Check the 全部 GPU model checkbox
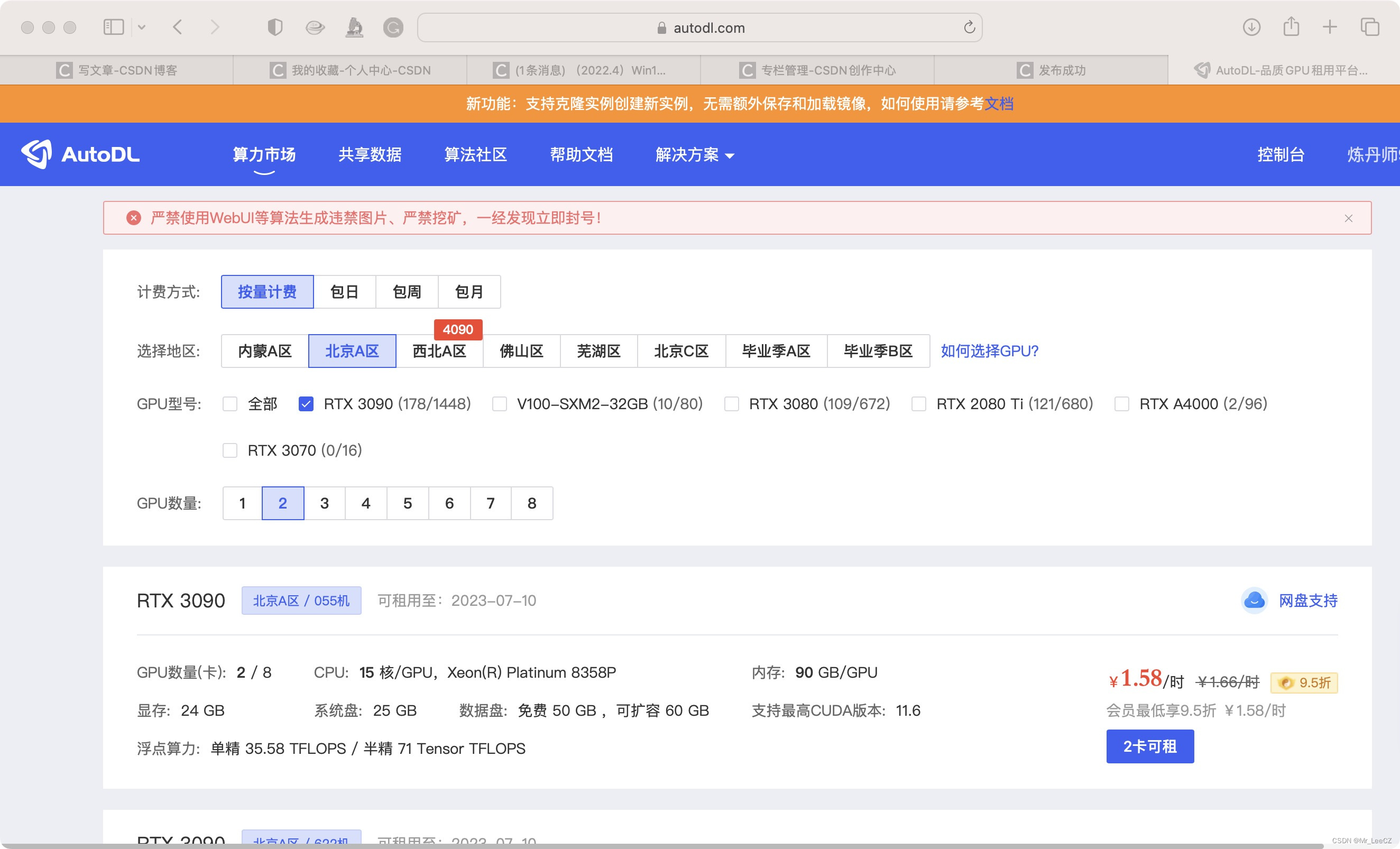This screenshot has height=849, width=1400. [230, 404]
